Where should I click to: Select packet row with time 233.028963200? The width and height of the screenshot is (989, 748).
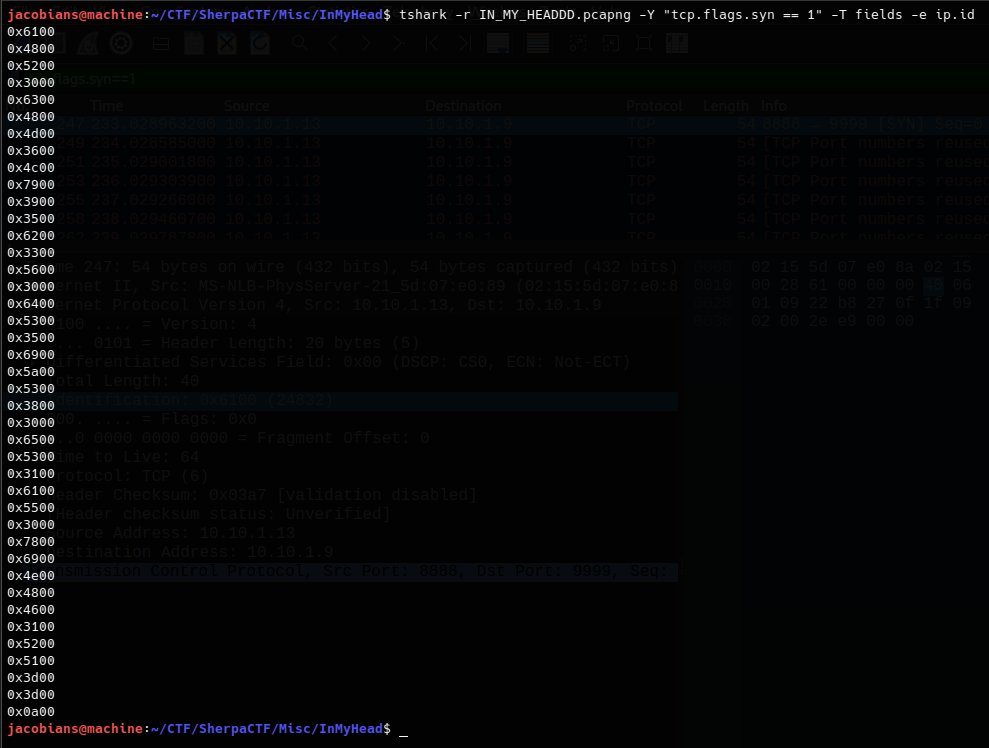point(520,124)
